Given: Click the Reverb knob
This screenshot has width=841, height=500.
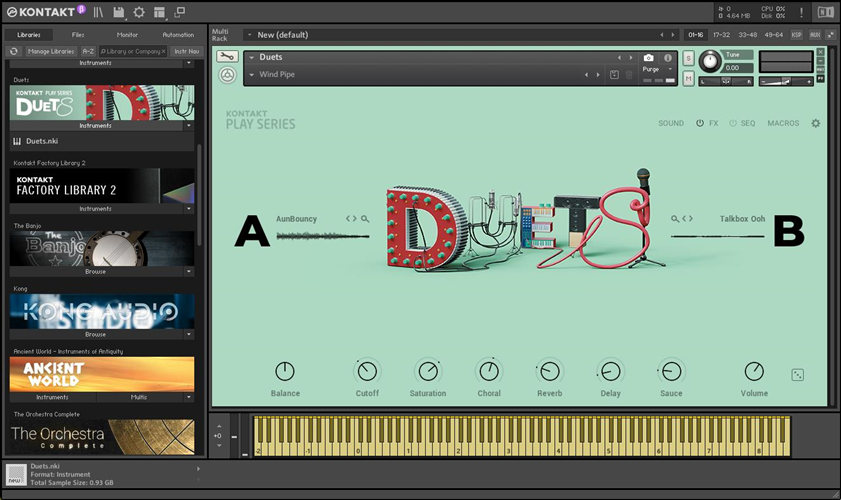Looking at the screenshot, I should coord(549,371).
